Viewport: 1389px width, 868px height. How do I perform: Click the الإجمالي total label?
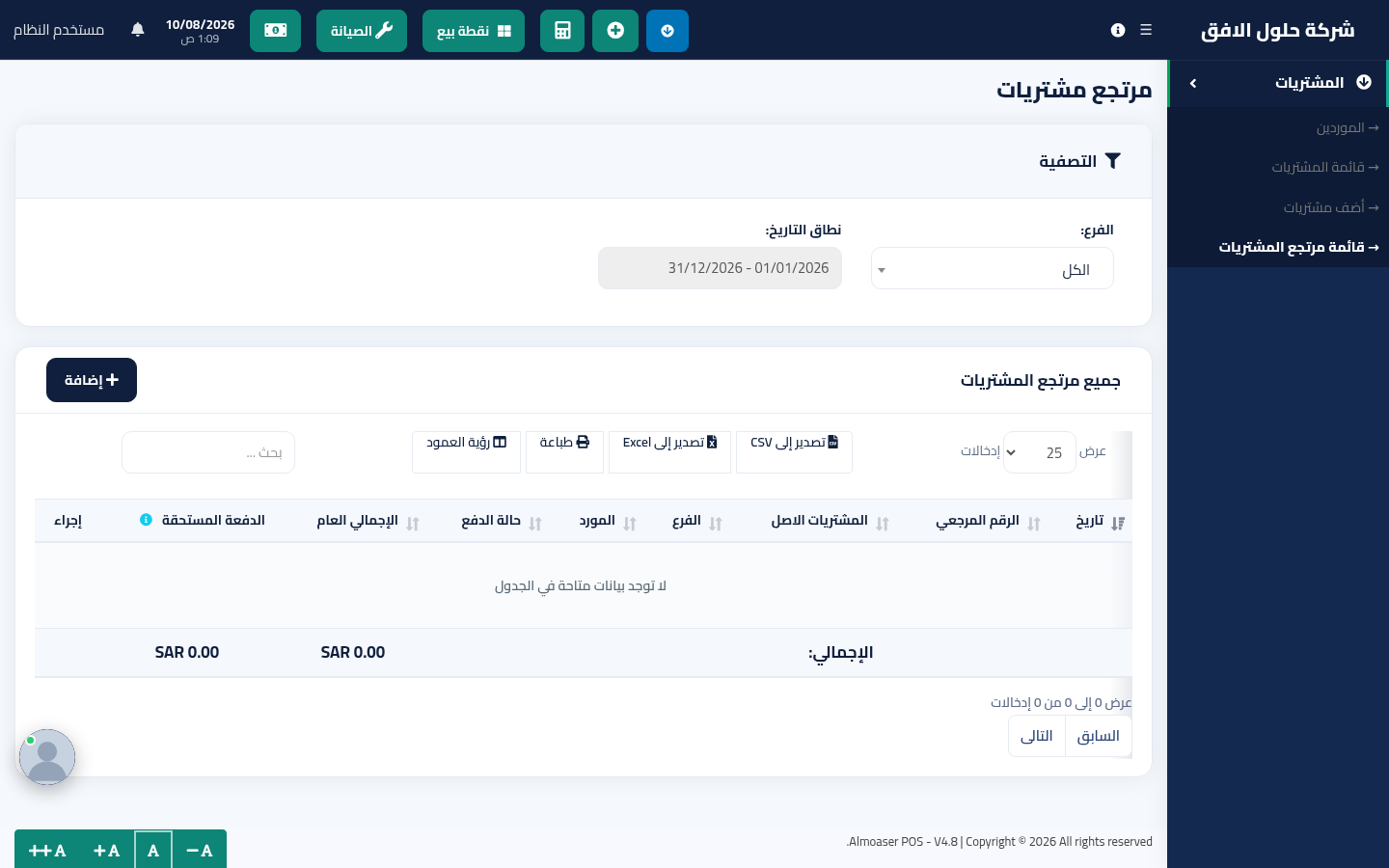[x=841, y=653]
